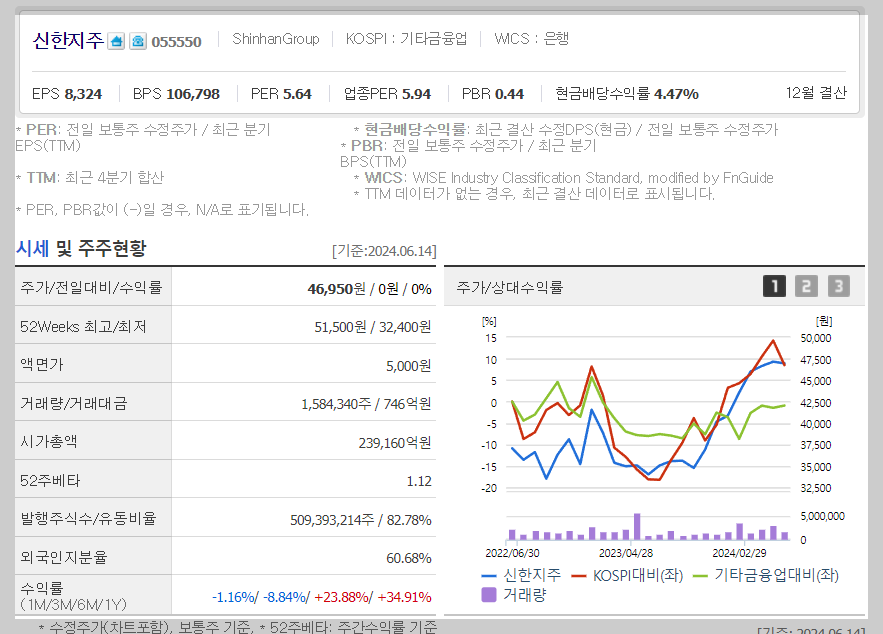Click 12월 결산 label

point(816,93)
